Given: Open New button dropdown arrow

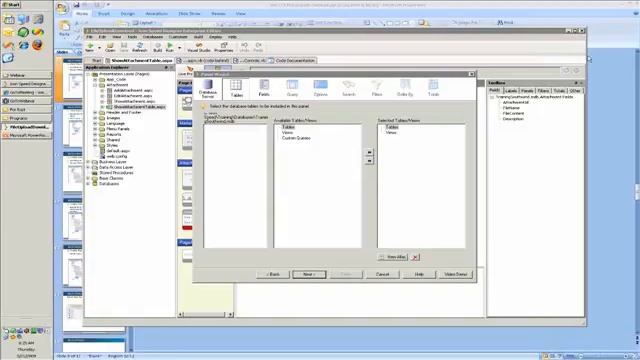Looking at the screenshot, I should pyautogui.click(x=99, y=48).
